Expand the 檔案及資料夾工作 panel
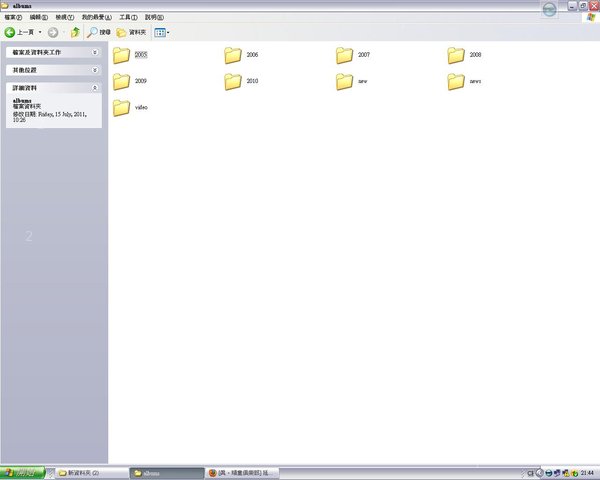The width and height of the screenshot is (600, 480). tap(95, 51)
